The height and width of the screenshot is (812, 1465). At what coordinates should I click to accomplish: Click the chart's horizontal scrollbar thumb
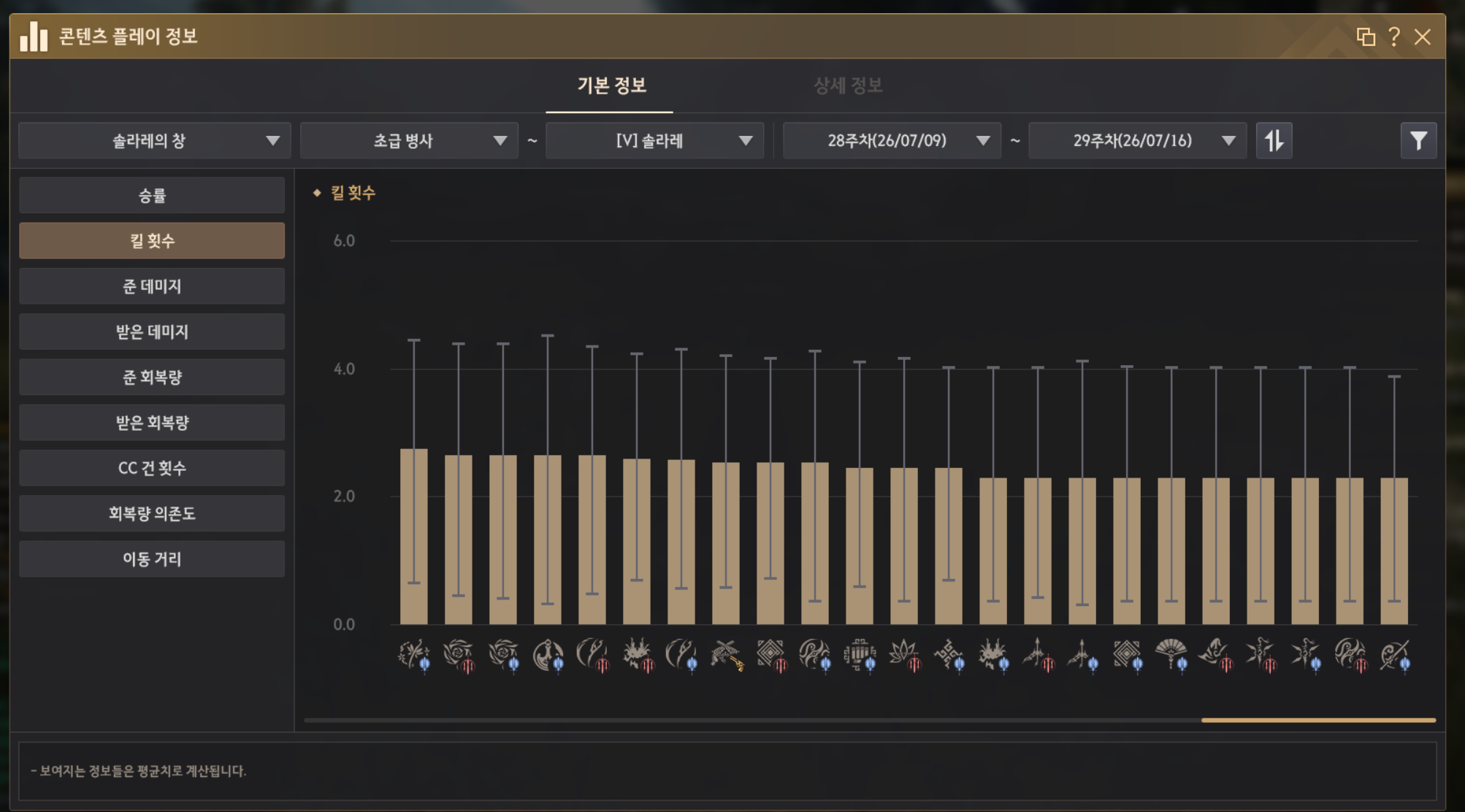[x=1318, y=720]
